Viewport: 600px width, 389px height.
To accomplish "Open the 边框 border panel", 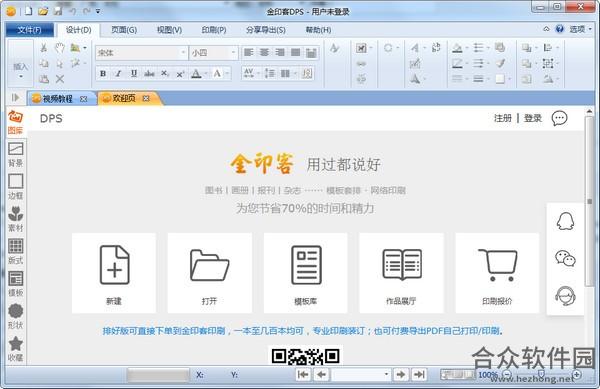I will click(15, 187).
